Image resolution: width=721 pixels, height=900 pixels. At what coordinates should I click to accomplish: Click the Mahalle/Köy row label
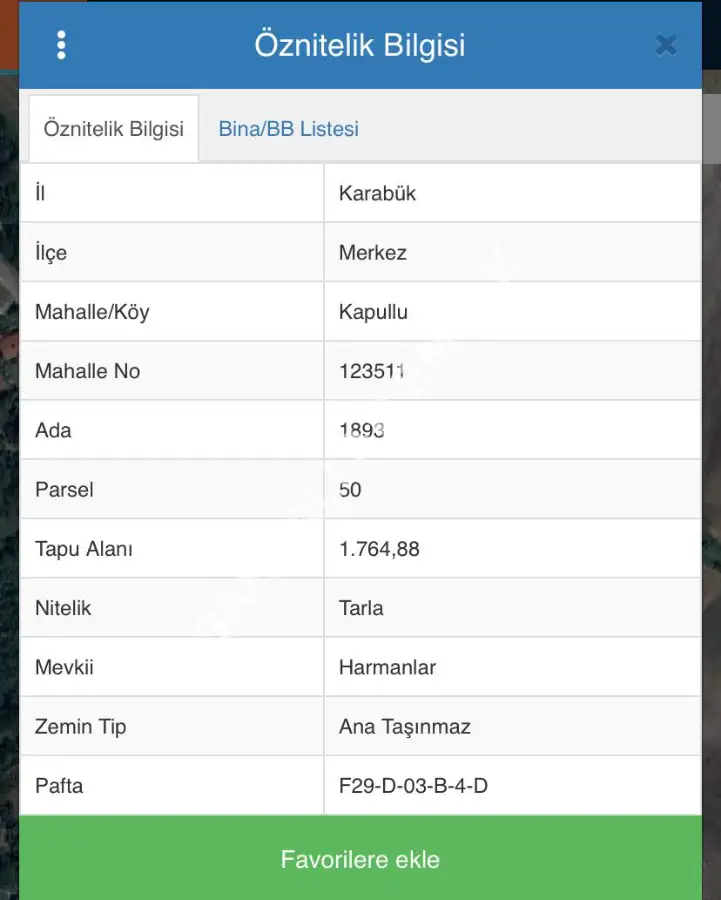tap(92, 312)
